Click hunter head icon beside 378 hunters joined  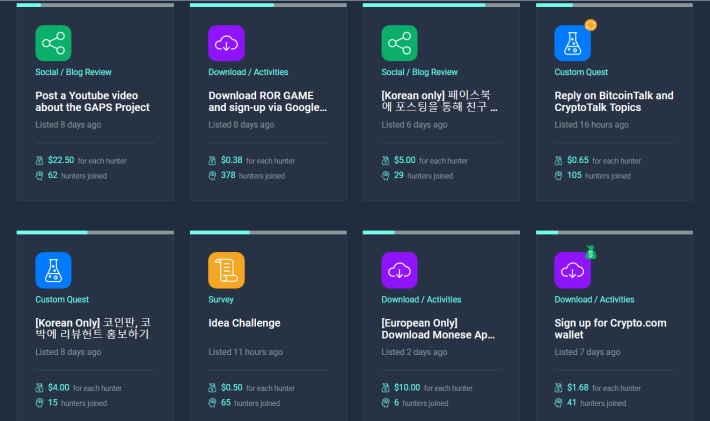[212, 176]
